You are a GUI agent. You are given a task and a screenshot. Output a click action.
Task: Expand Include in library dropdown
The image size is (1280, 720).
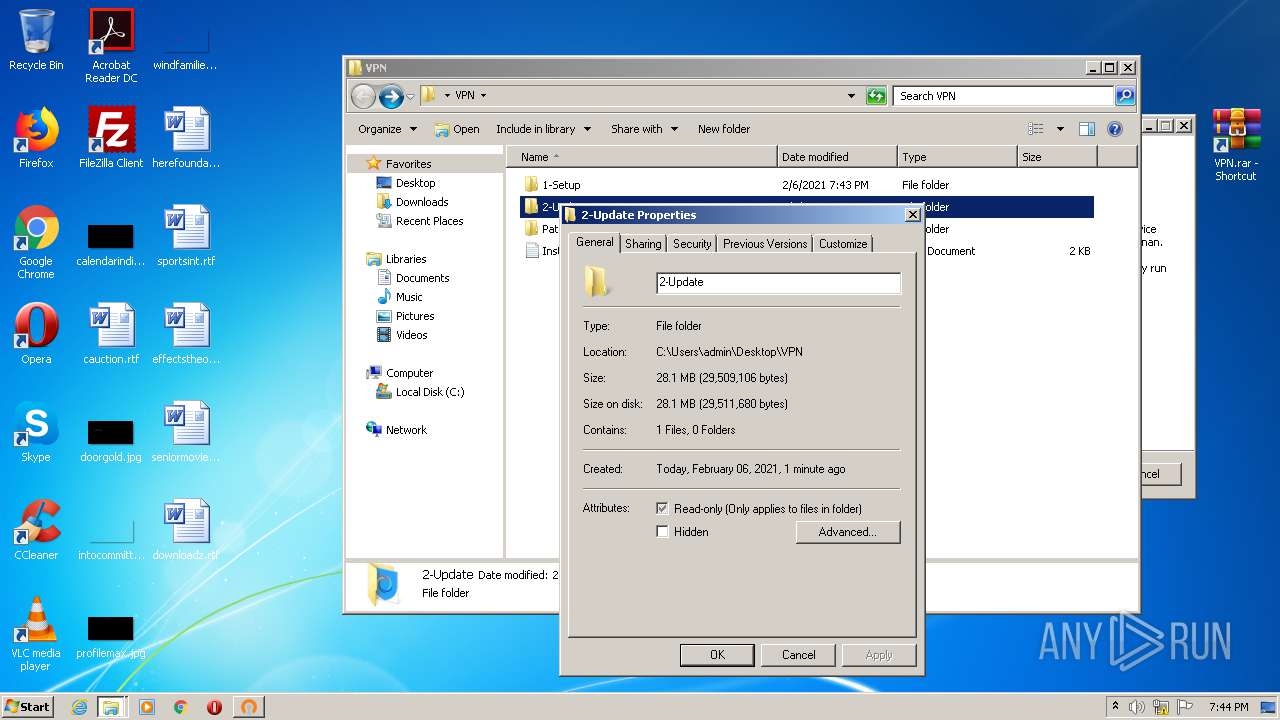544,129
